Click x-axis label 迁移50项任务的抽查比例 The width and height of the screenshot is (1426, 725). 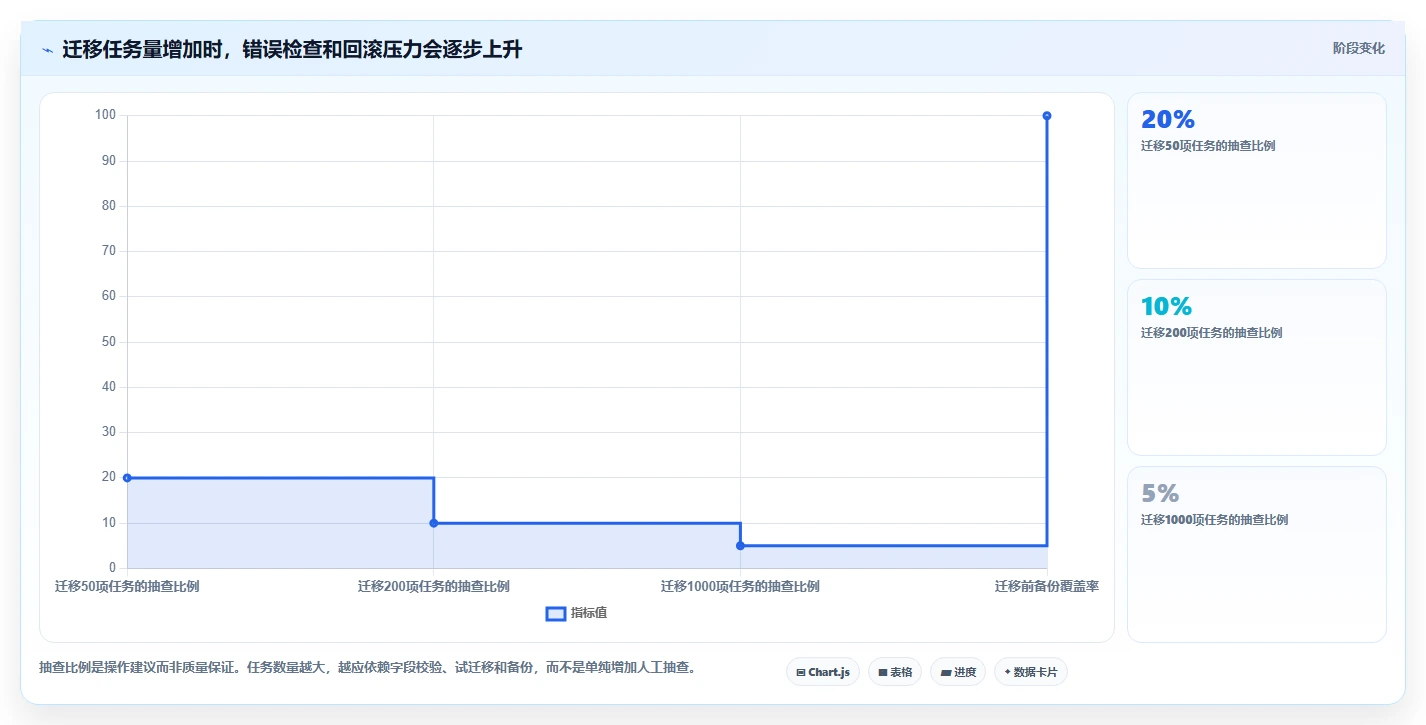tap(127, 586)
